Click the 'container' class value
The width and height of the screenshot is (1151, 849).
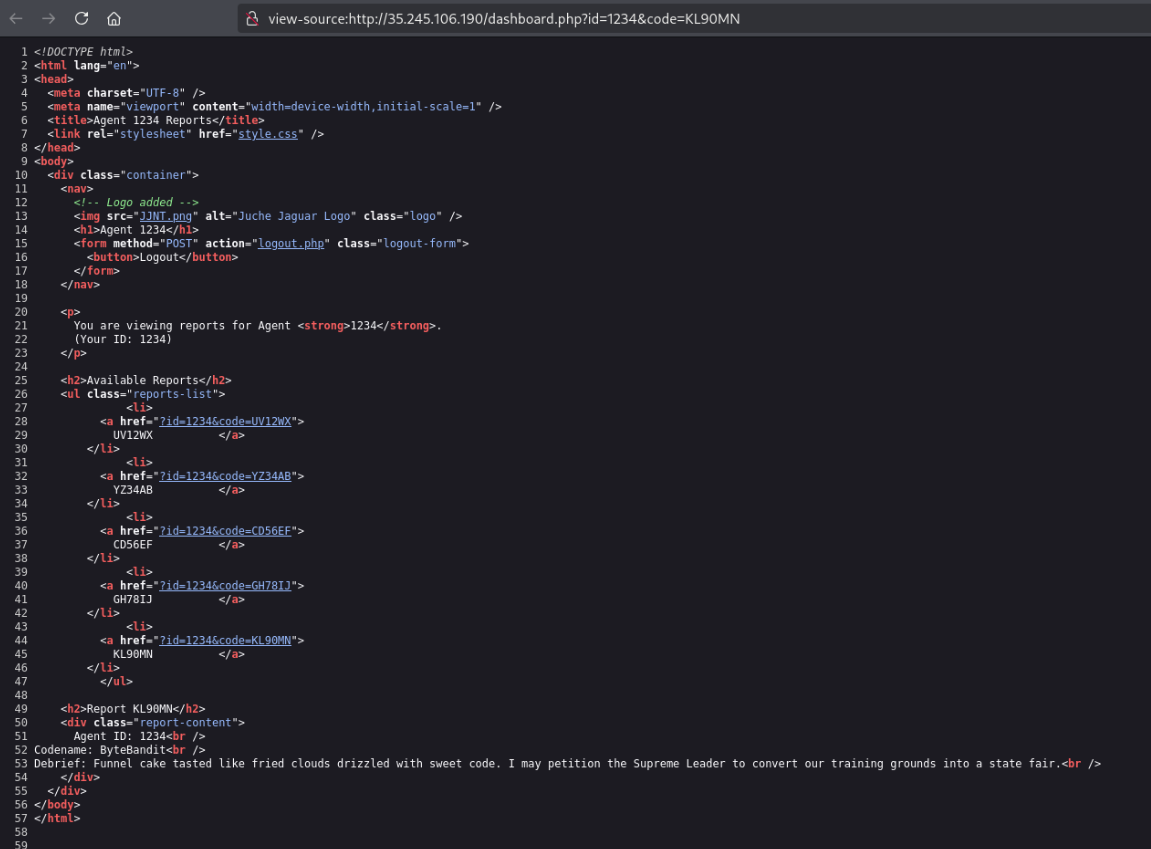[156, 175]
